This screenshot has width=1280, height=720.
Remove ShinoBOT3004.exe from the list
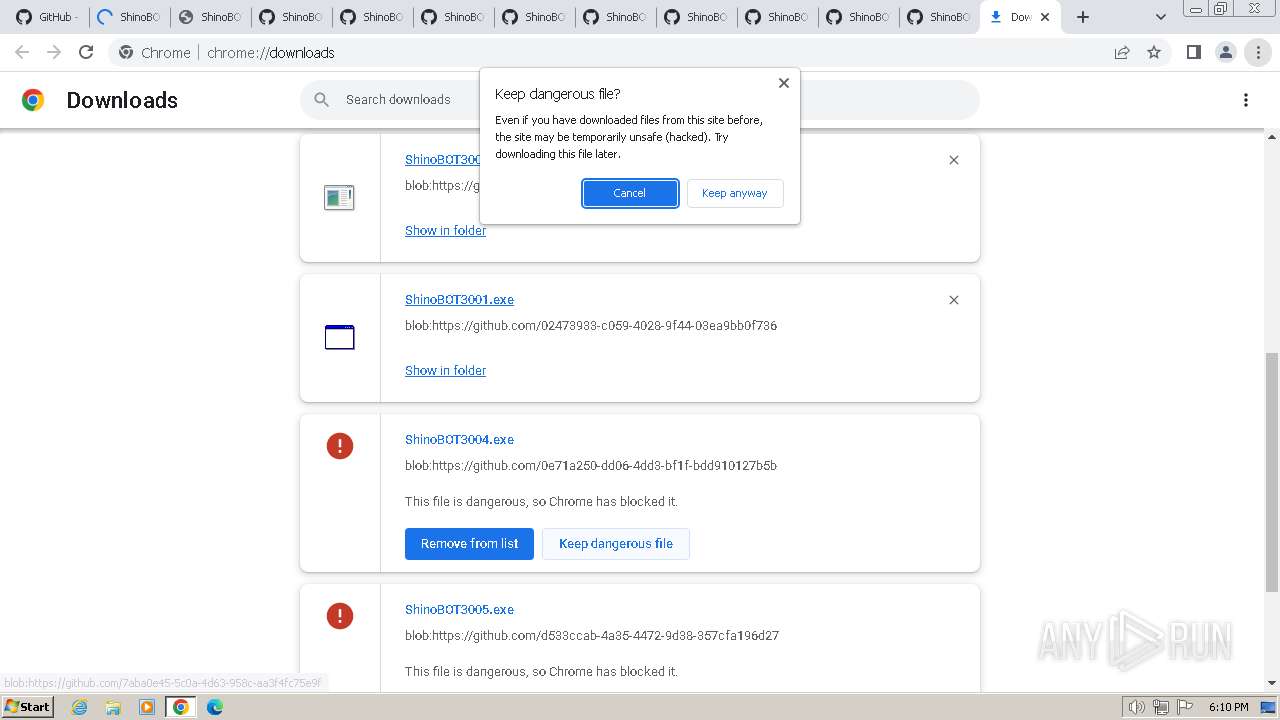point(469,544)
